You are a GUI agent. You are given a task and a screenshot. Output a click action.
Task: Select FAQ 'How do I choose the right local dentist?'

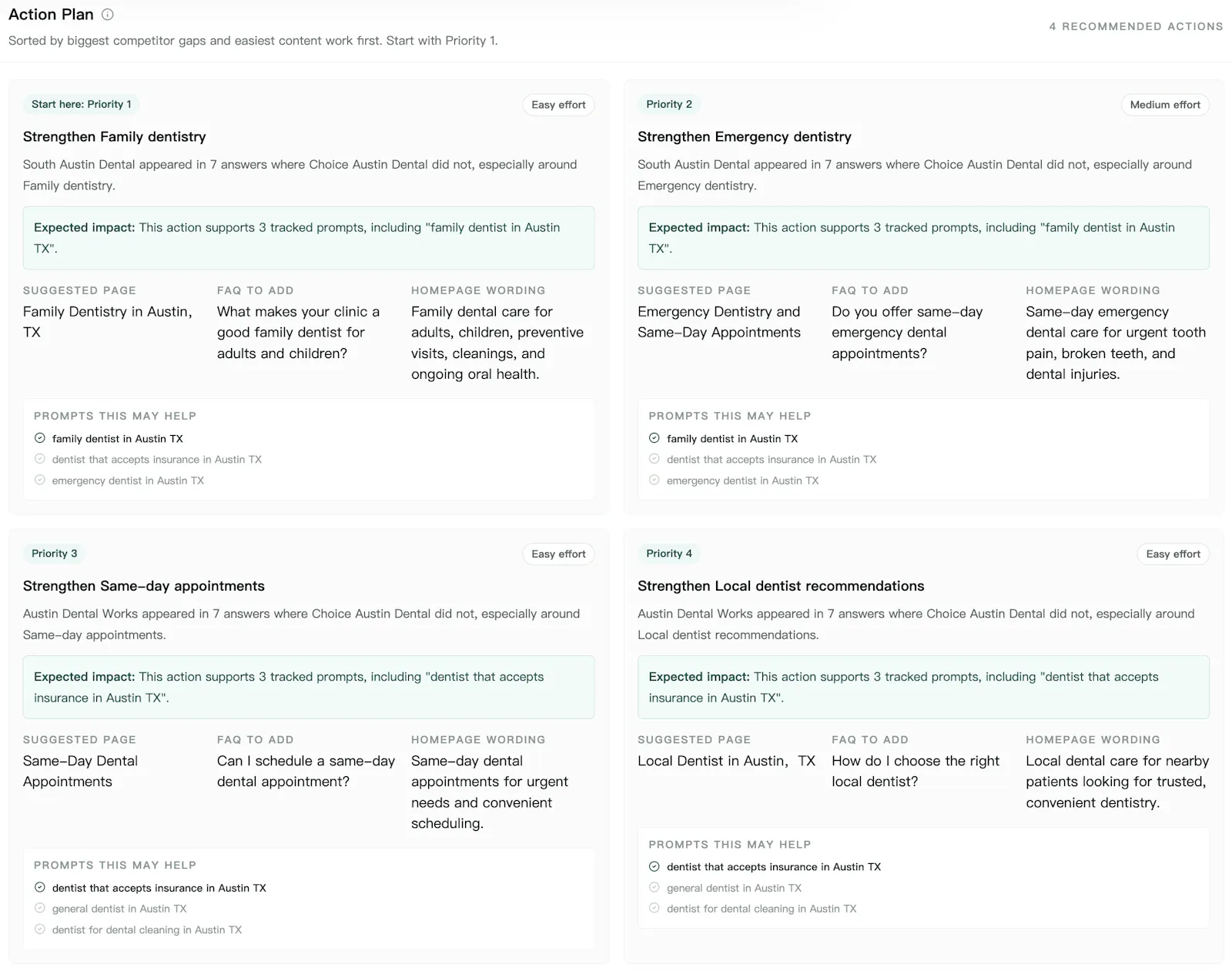tap(916, 771)
